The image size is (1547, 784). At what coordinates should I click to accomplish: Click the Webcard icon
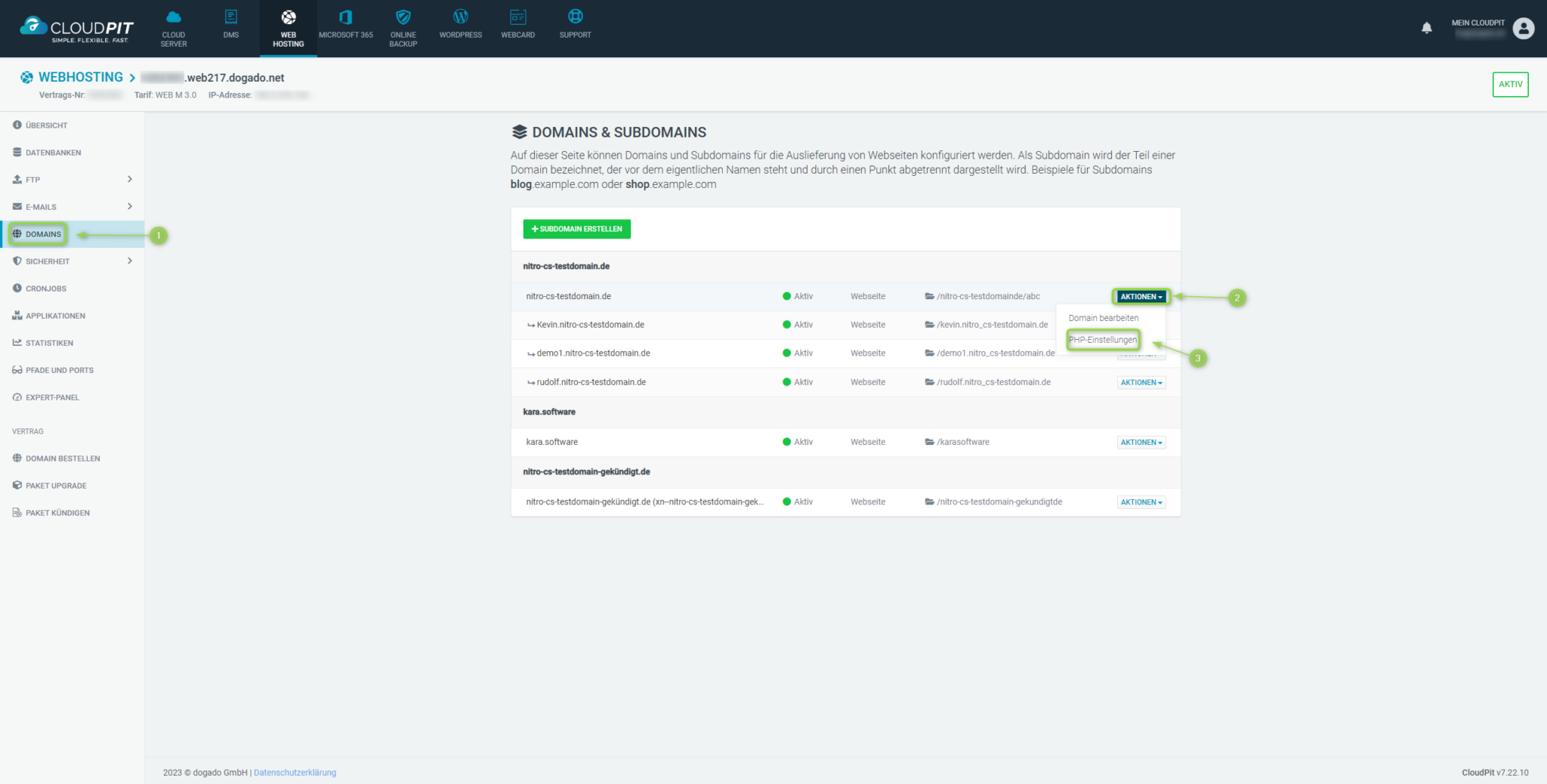pyautogui.click(x=517, y=17)
